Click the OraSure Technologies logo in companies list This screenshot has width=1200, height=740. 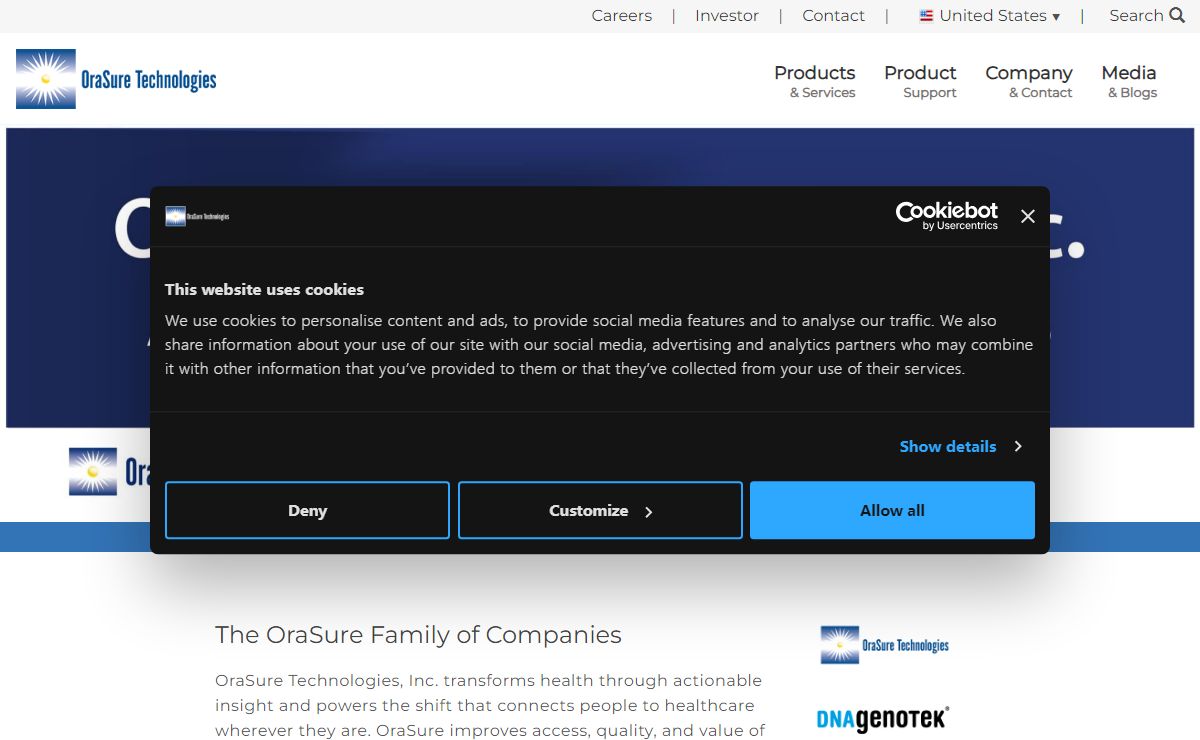(884, 645)
